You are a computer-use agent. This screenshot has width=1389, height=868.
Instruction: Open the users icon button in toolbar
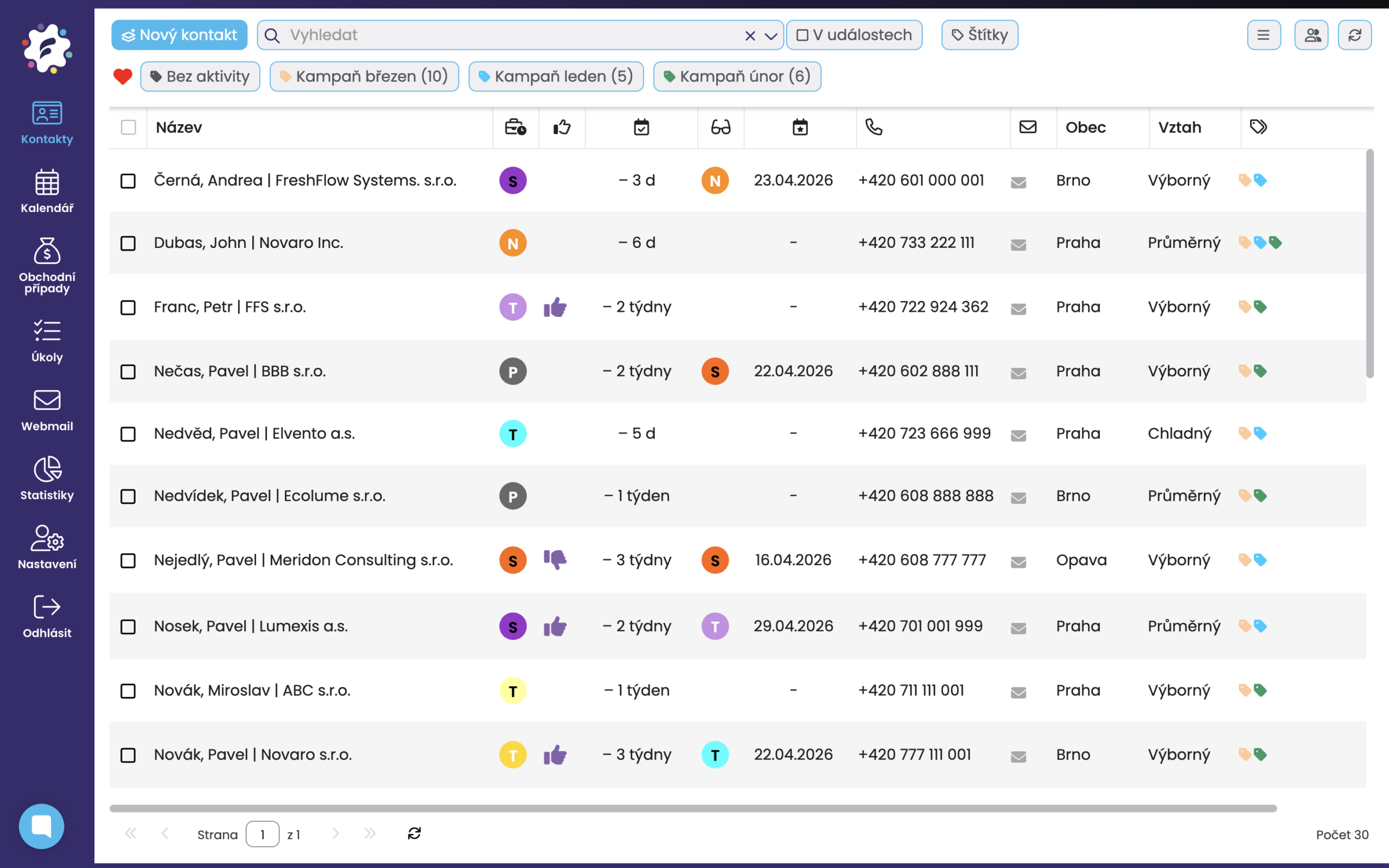point(1311,35)
